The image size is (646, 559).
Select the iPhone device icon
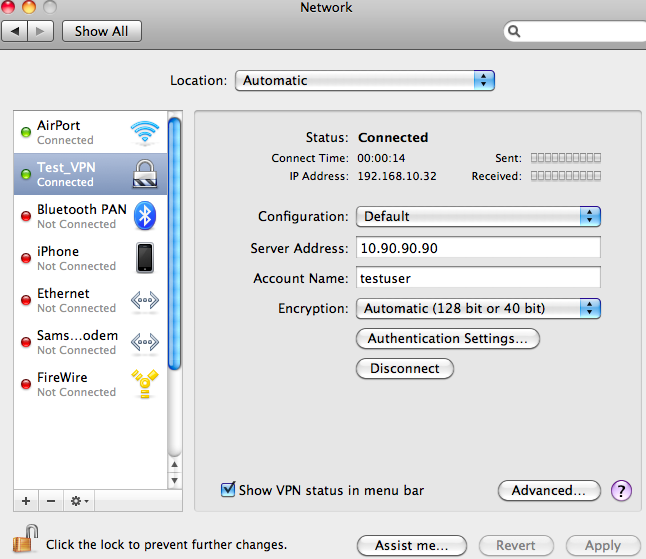[x=145, y=258]
